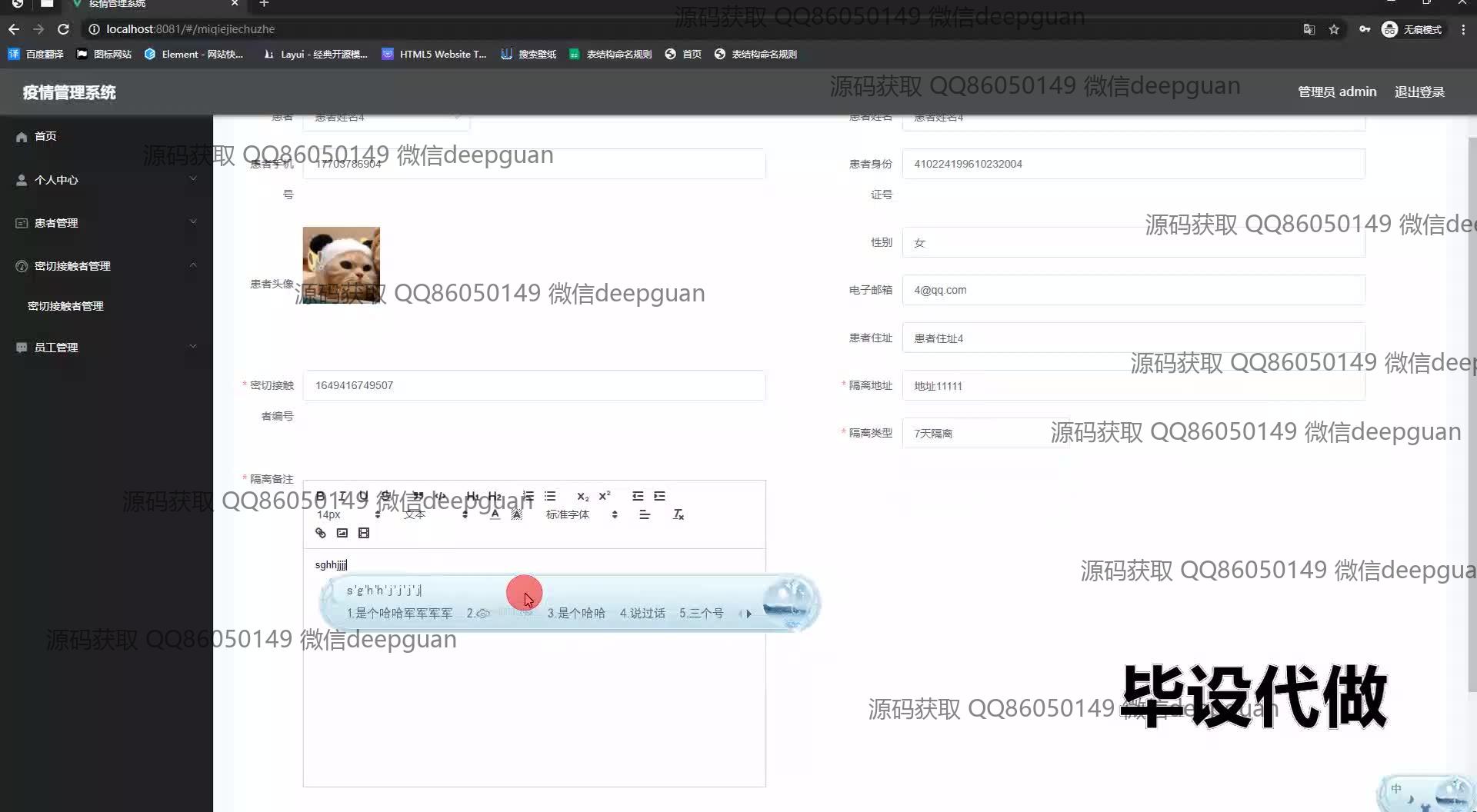Screen dimensions: 1477x812
Task: Clear text formatting in editor
Action: pos(678,514)
